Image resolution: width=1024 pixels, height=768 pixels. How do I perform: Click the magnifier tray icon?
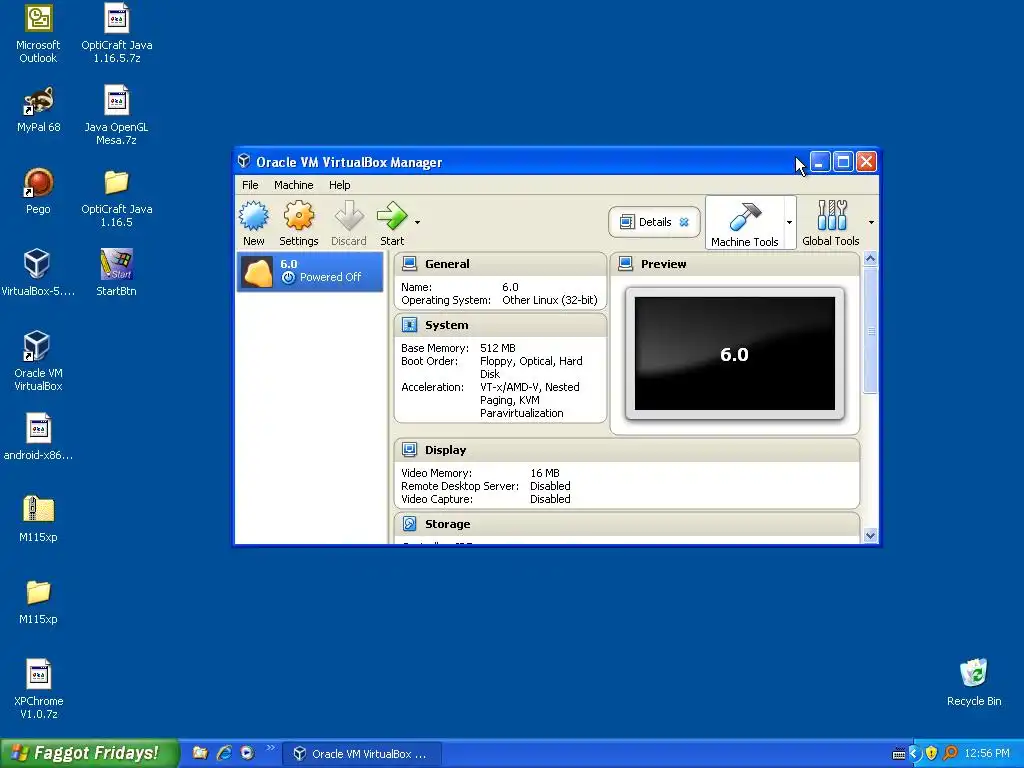950,753
